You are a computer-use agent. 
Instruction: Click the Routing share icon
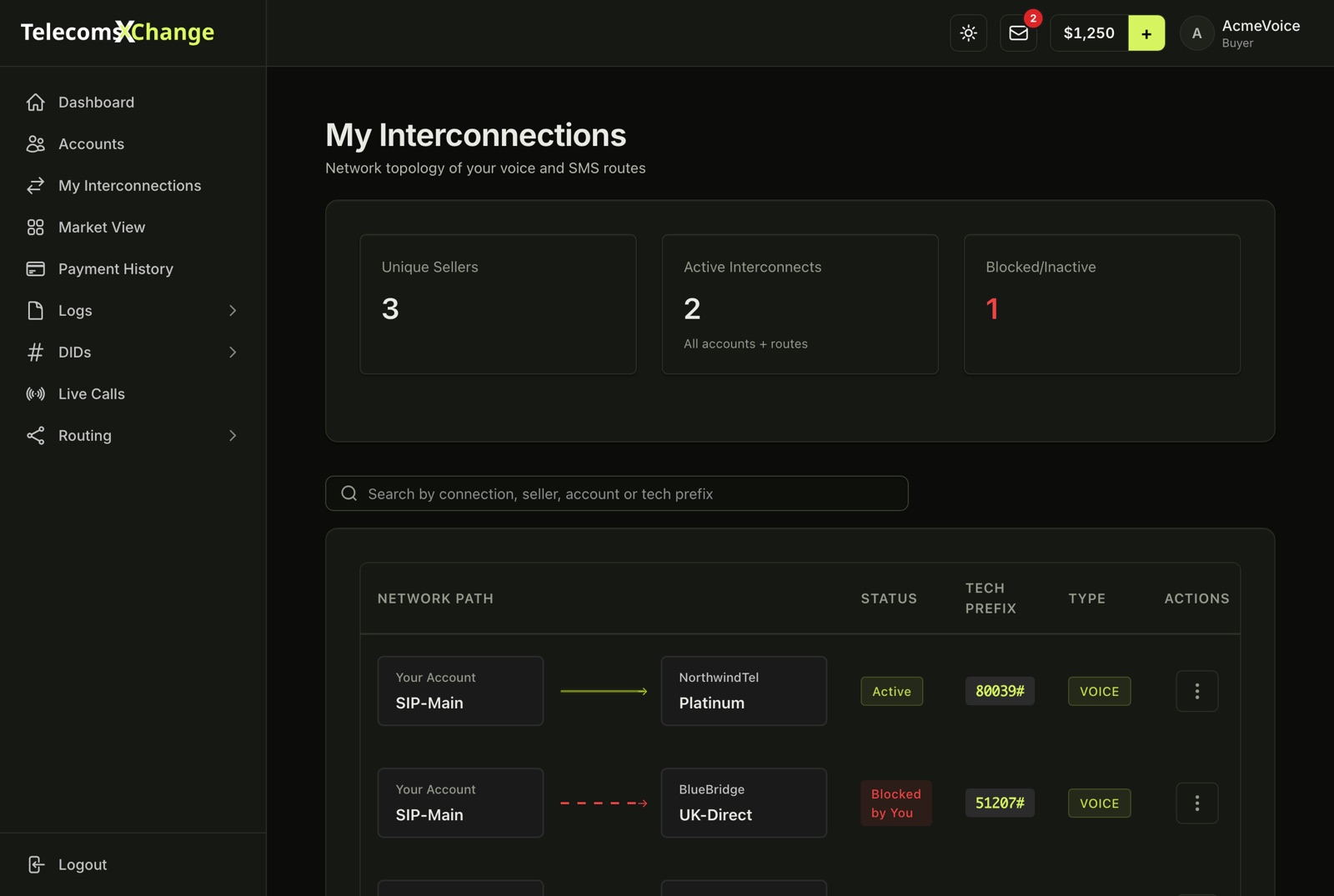tap(35, 435)
